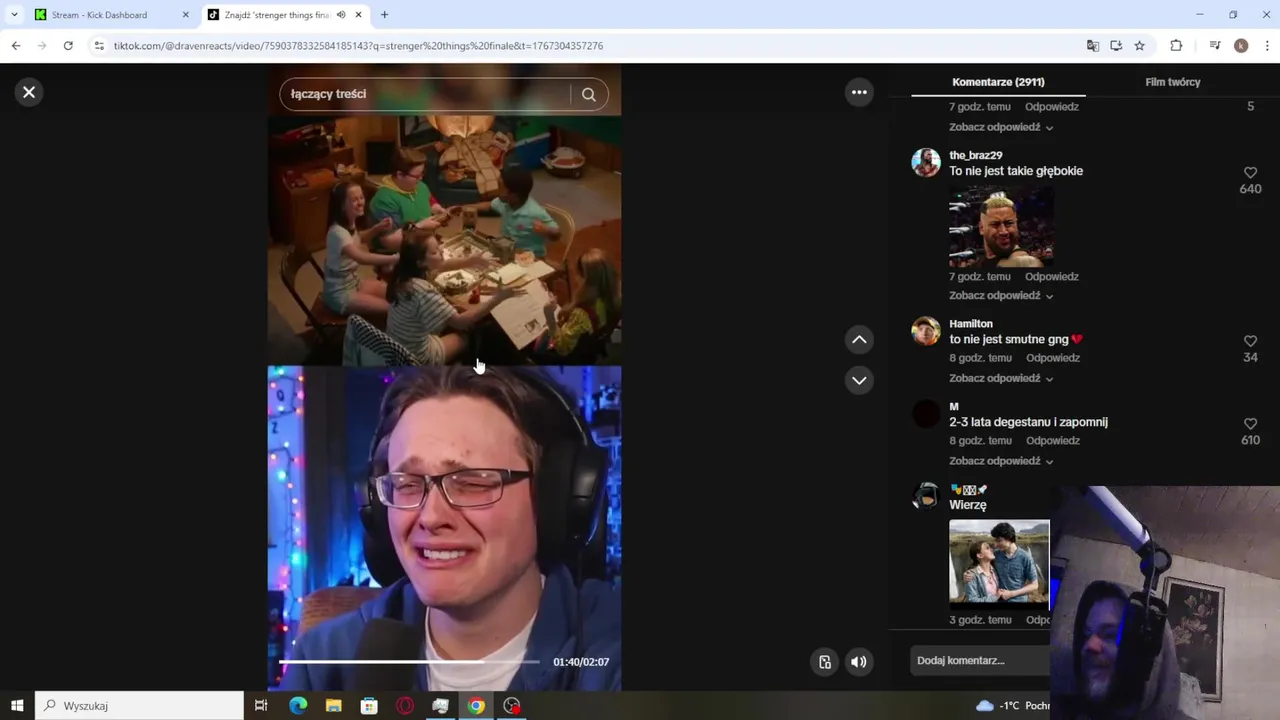Image resolution: width=1280 pixels, height=720 pixels.
Task: Click the text '2-3 lata degestanu i zapomnij'
Action: click(x=1028, y=422)
